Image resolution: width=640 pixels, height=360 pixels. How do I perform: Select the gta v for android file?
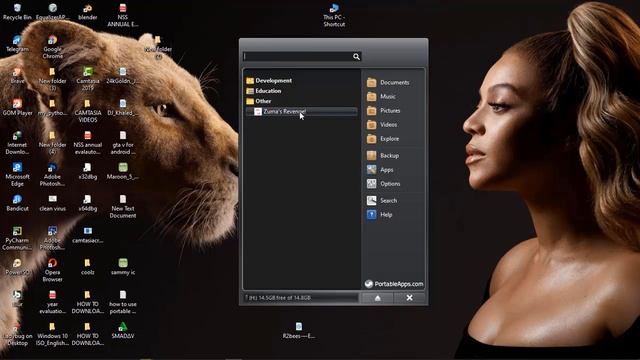pyautogui.click(x=123, y=142)
